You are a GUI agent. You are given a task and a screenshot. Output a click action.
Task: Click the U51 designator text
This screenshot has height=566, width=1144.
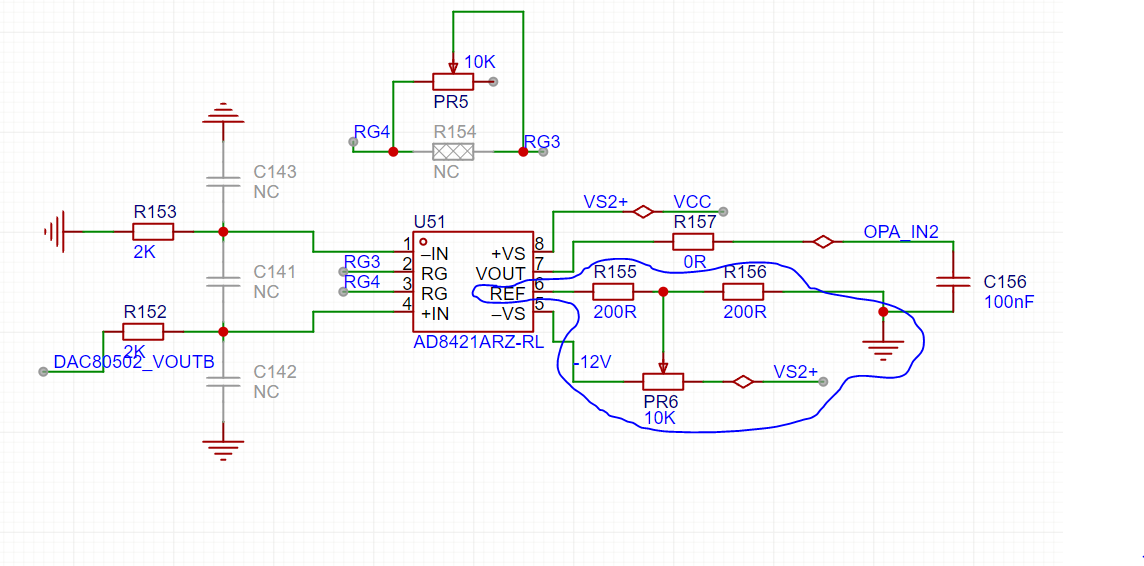(x=428, y=222)
